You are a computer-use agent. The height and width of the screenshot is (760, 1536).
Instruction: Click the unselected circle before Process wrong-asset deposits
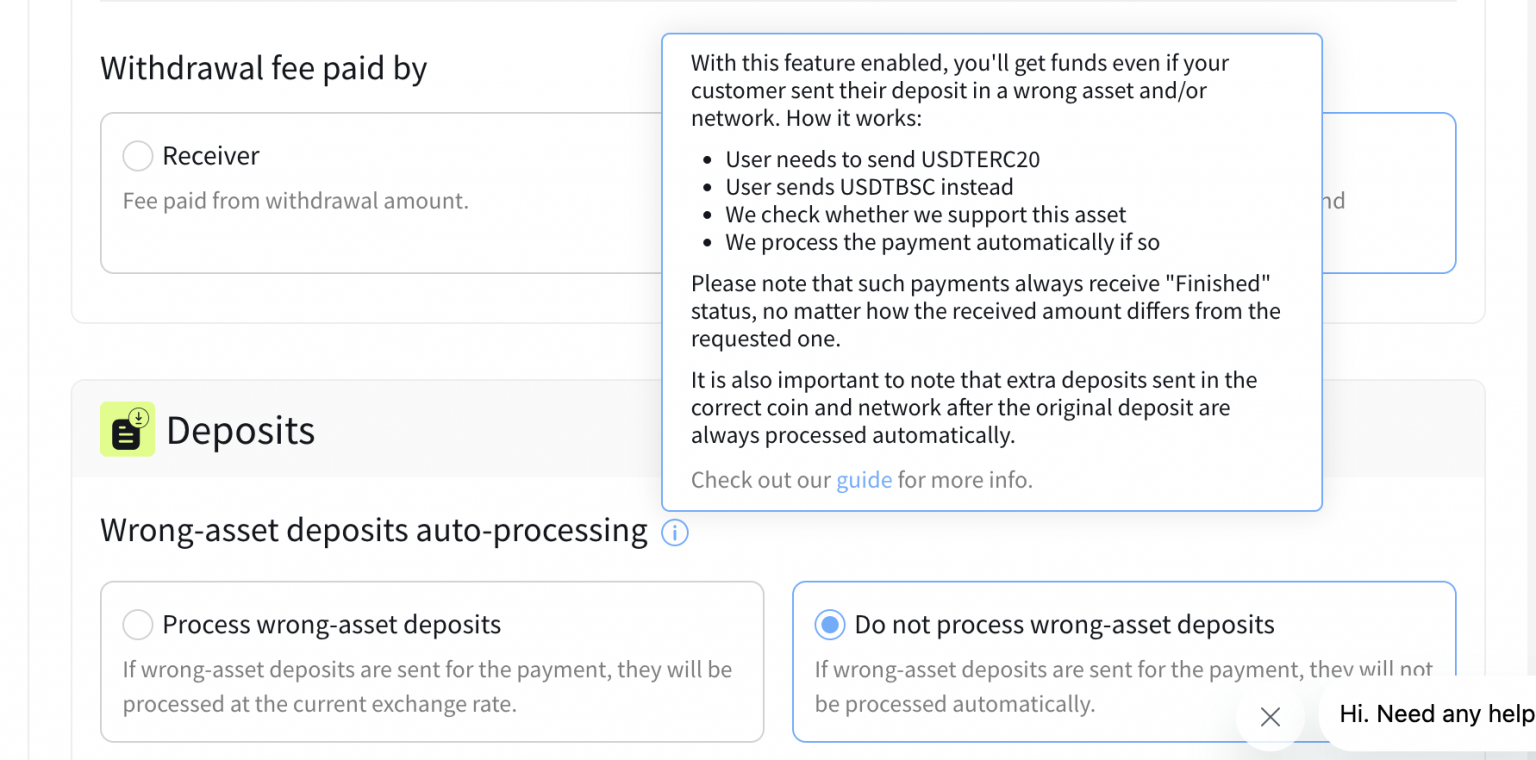tap(137, 624)
